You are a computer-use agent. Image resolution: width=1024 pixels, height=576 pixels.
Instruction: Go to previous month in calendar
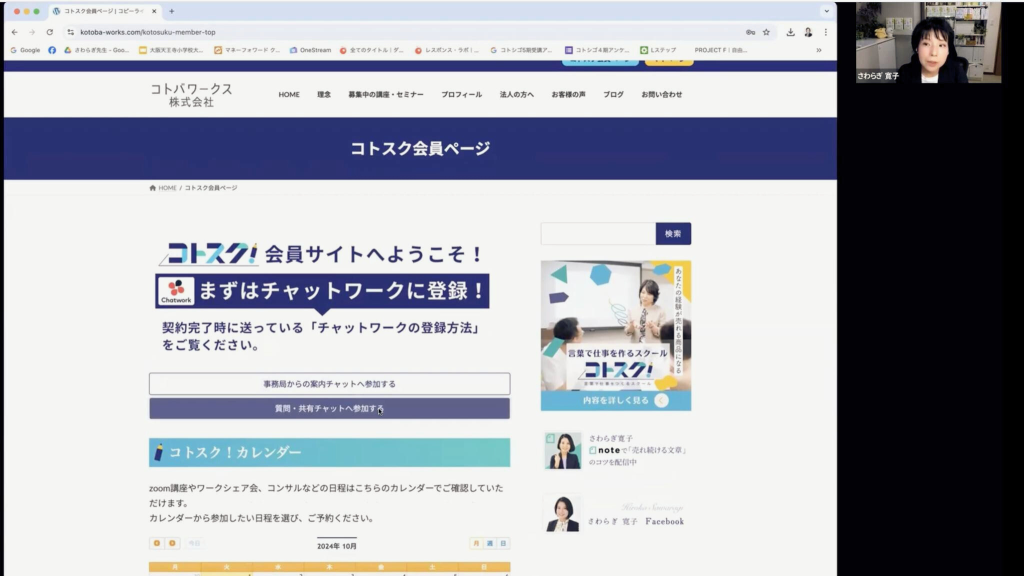(157, 543)
